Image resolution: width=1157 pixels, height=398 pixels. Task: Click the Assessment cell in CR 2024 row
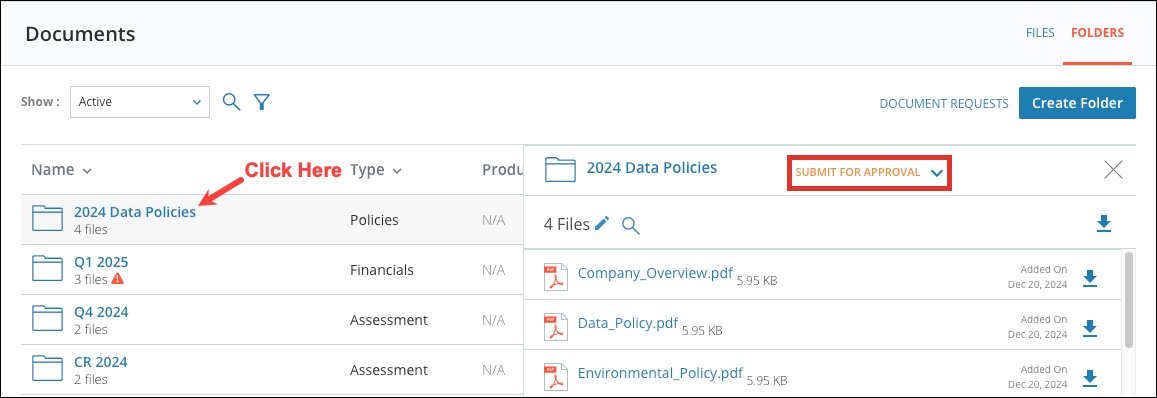389,370
